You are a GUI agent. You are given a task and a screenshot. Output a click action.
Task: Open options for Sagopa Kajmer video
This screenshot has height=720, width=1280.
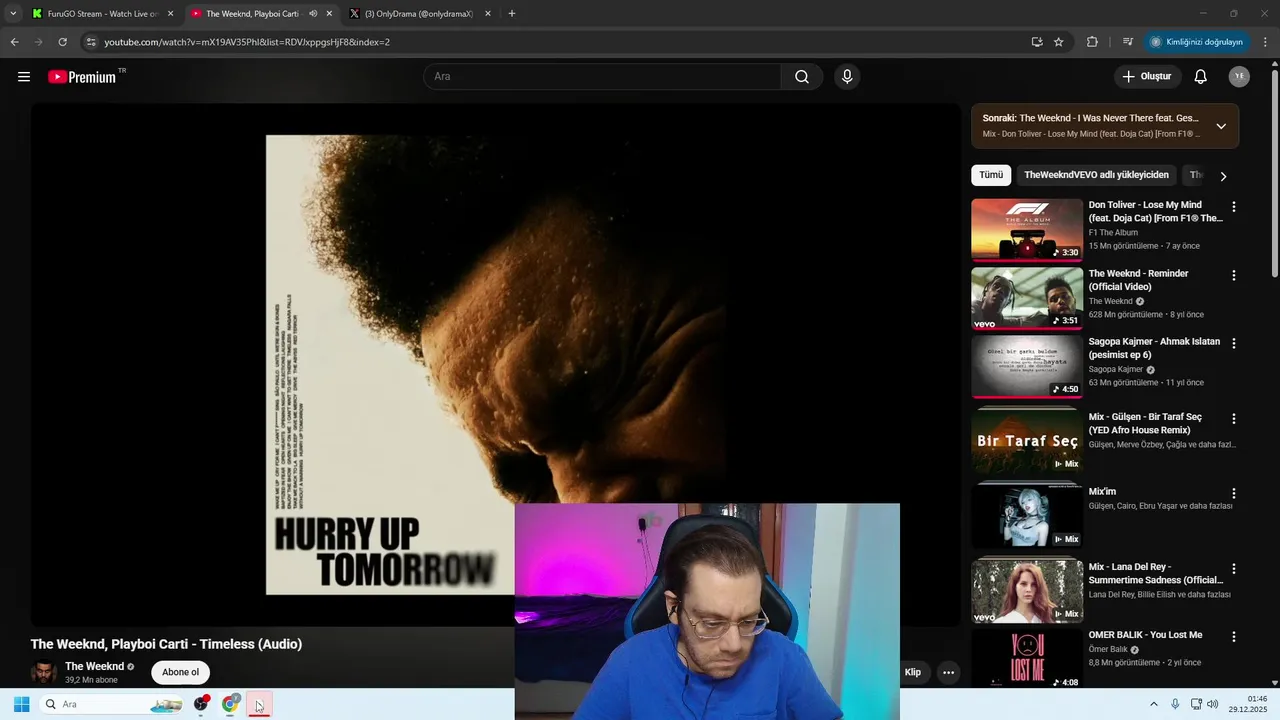coord(1233,343)
